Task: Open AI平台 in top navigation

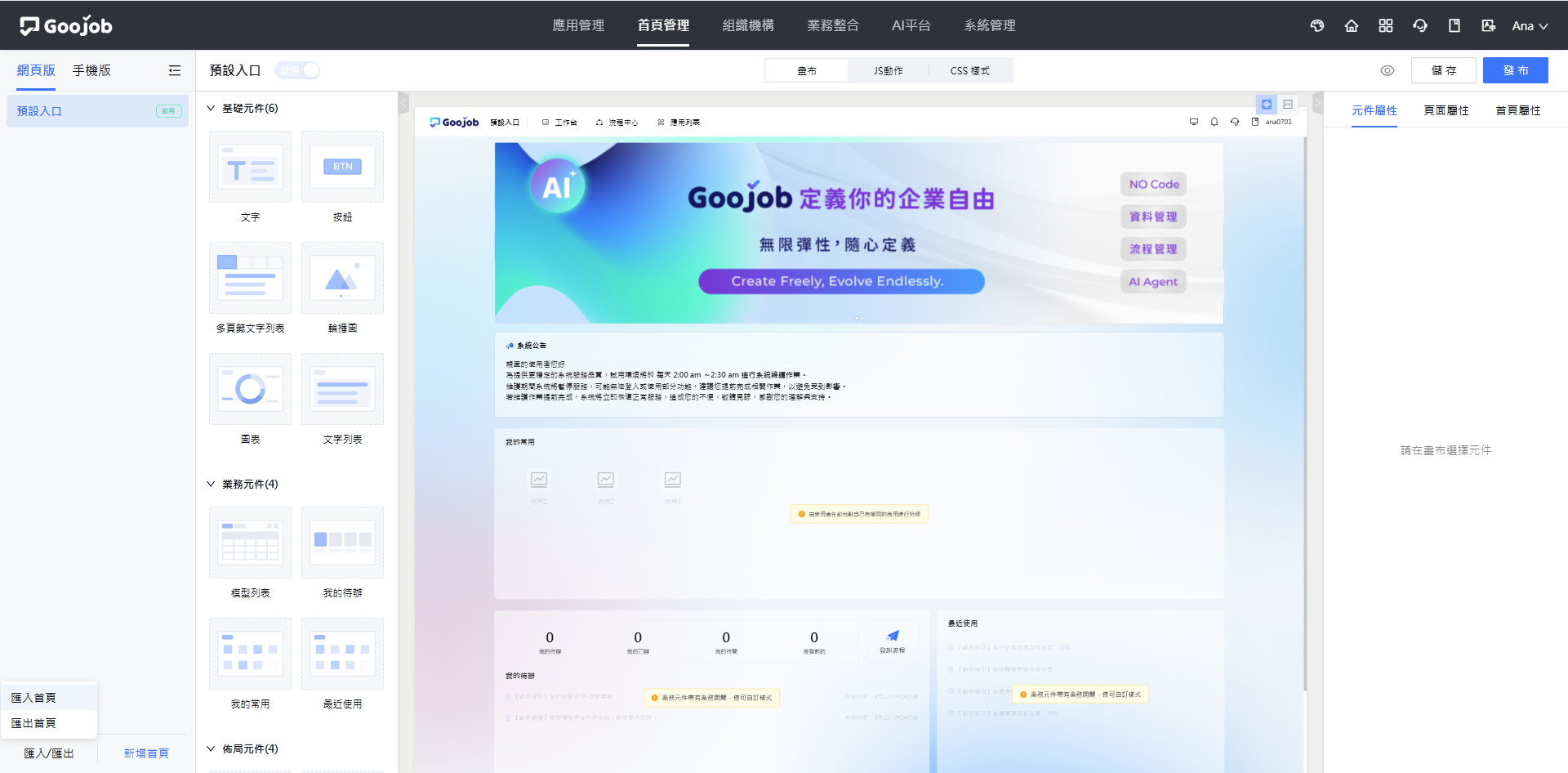Action: 911,25
